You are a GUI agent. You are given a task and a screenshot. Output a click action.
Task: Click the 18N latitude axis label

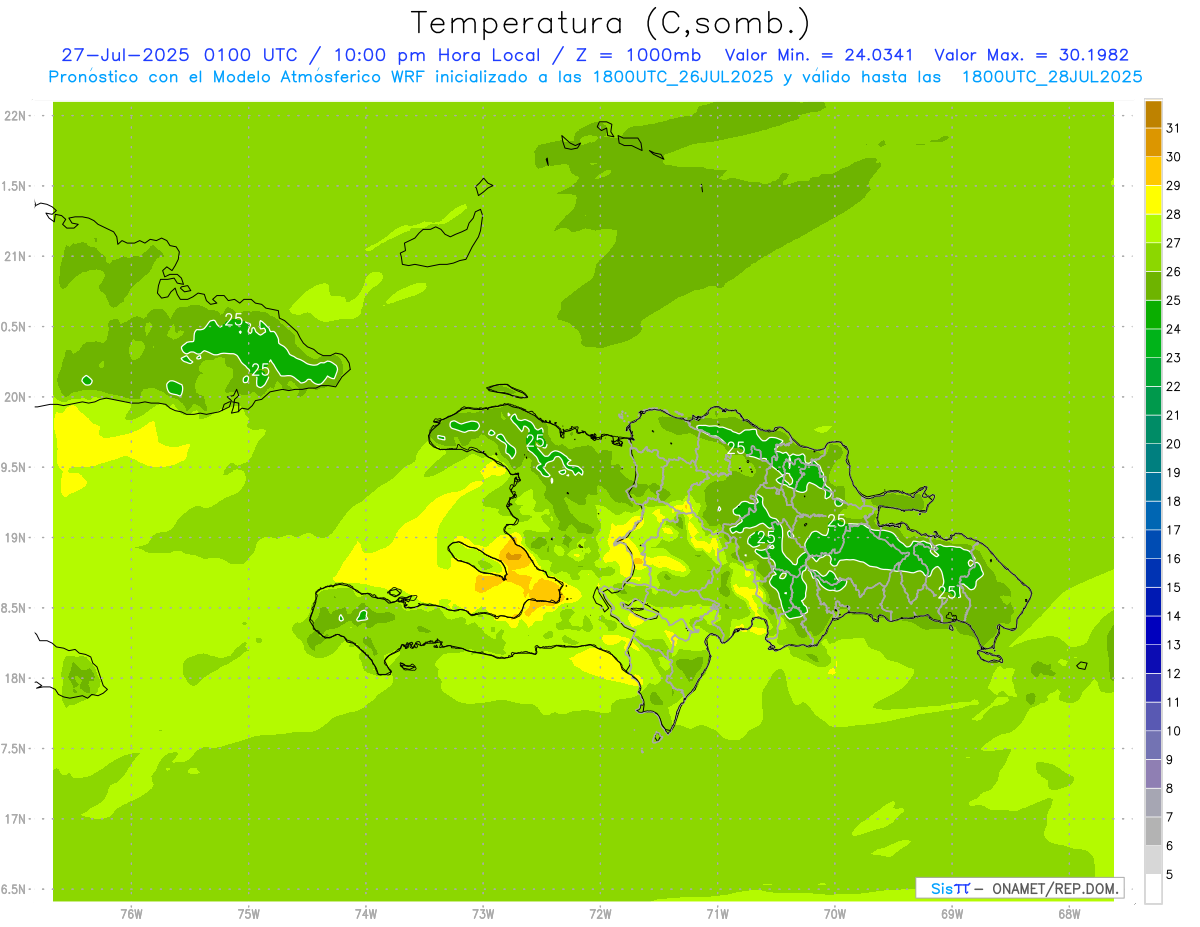(15, 678)
